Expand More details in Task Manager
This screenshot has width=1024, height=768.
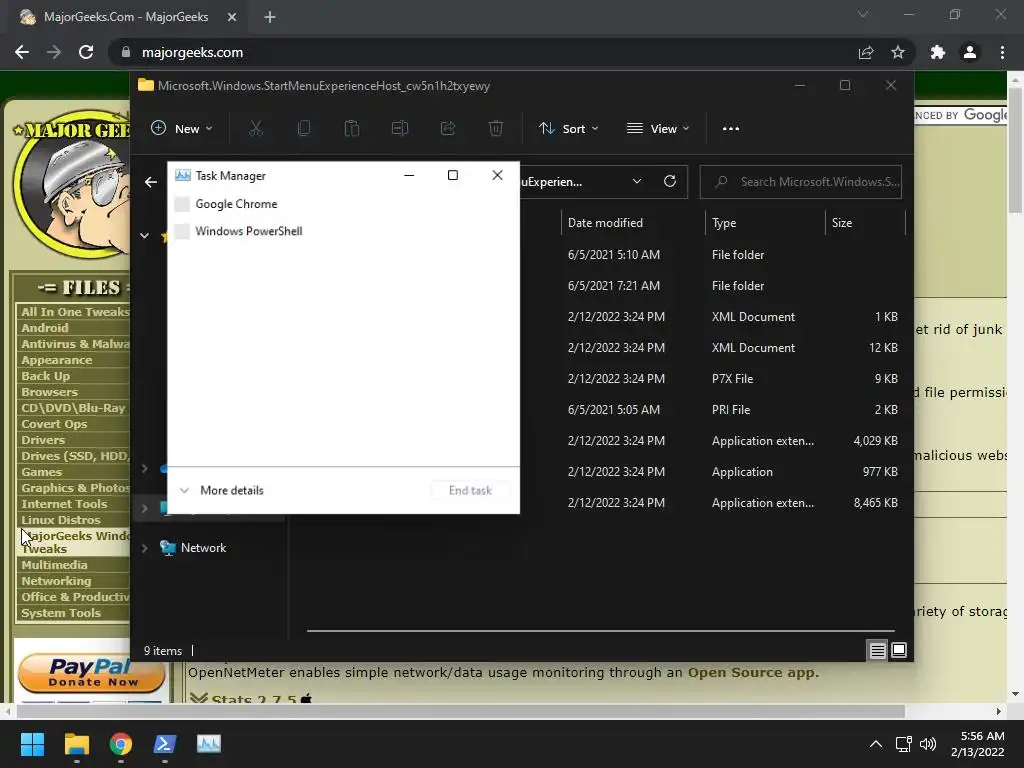[x=221, y=490]
